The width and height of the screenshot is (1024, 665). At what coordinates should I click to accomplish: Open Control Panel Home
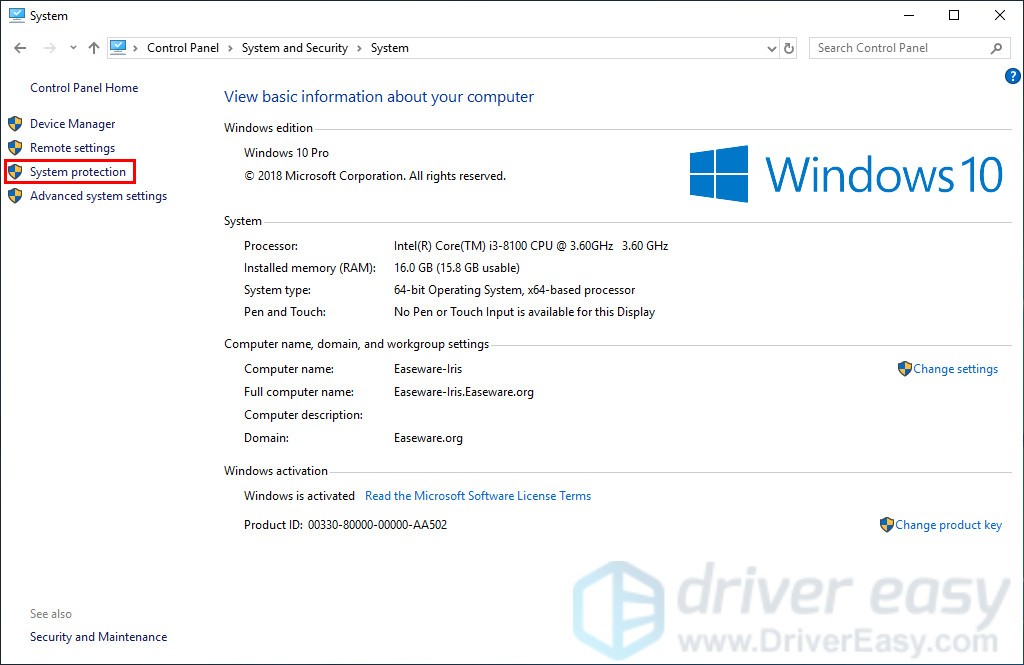84,88
